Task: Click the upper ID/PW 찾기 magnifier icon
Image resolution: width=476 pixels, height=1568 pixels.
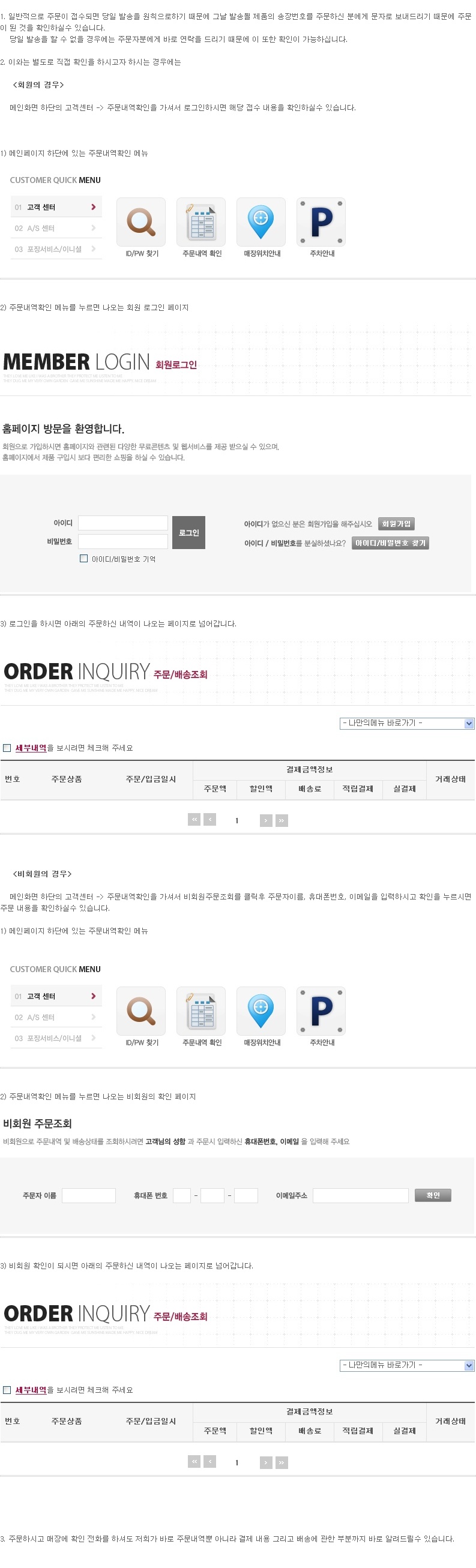Action: coord(140,222)
